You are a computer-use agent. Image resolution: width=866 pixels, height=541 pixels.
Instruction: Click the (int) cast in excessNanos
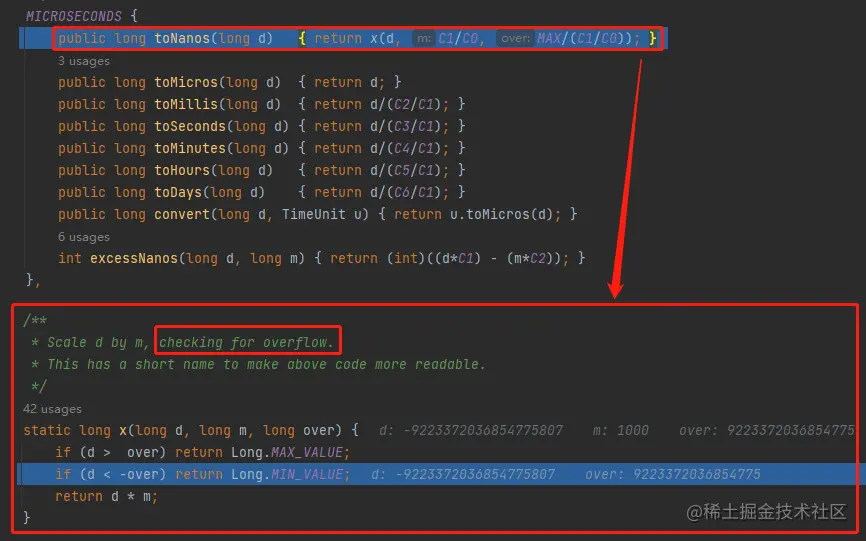pos(406,258)
